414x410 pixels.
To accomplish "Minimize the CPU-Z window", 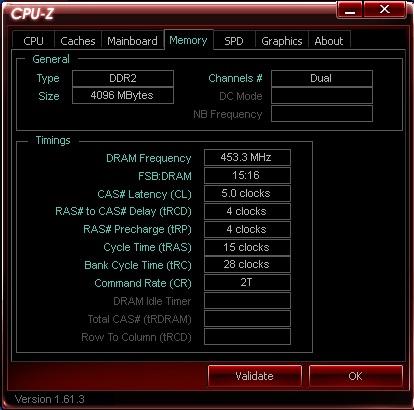I will pyautogui.click(x=350, y=10).
